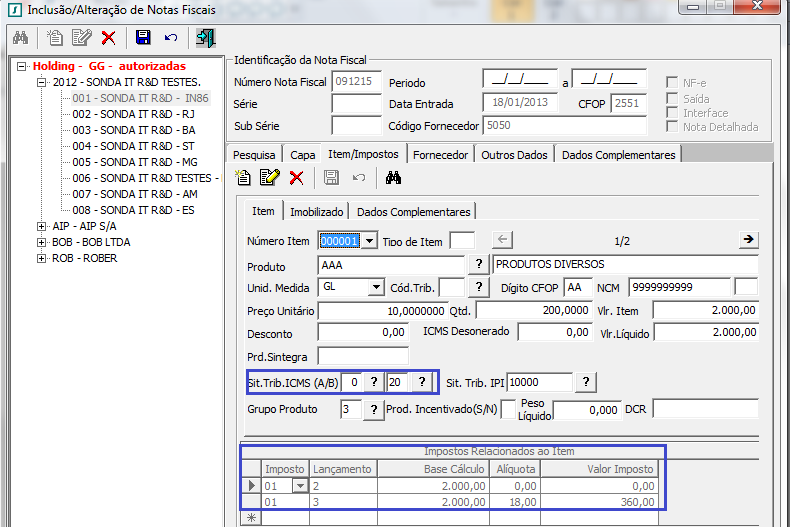Open the Número Item dropdown
The height and width of the screenshot is (527, 790).
coord(370,241)
